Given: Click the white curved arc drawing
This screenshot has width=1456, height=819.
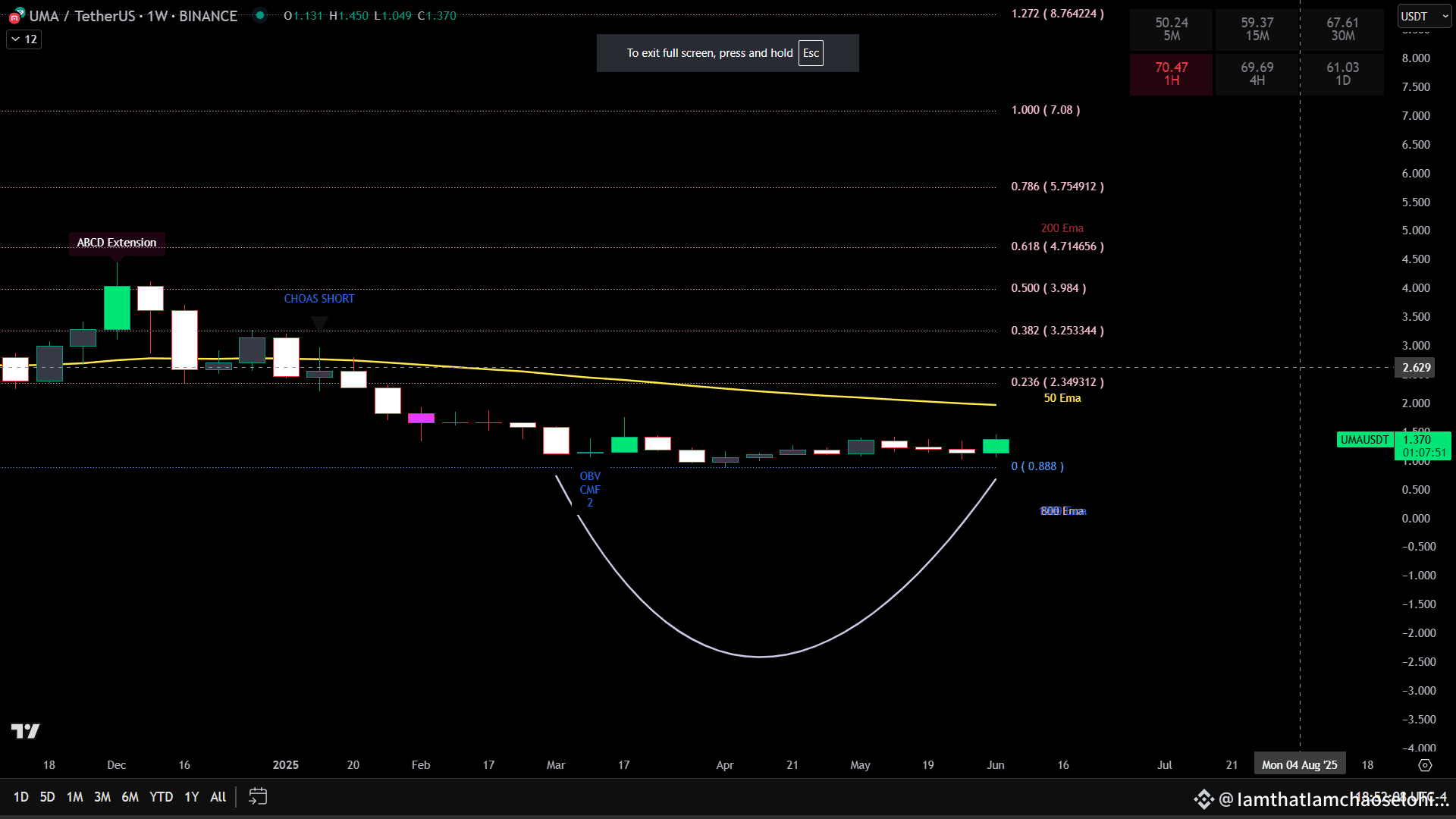Looking at the screenshot, I should tap(761, 656).
